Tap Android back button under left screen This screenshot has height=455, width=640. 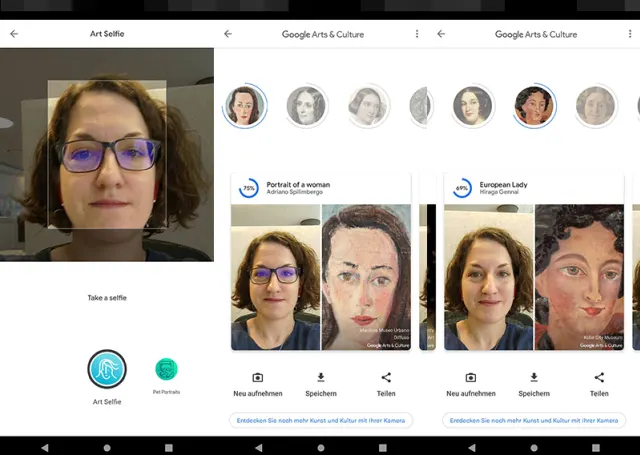(x=45, y=448)
